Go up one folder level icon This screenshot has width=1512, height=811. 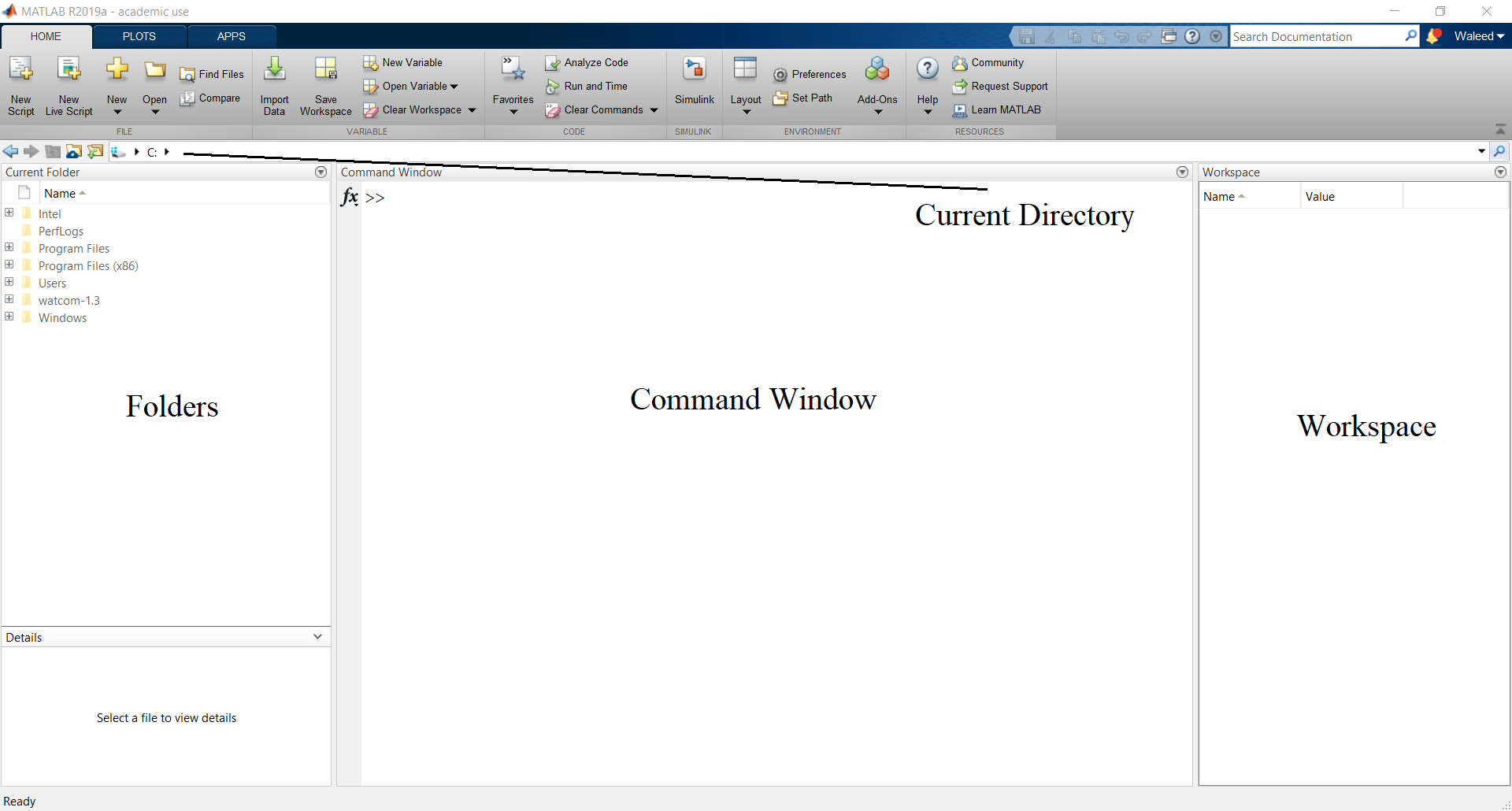click(53, 152)
